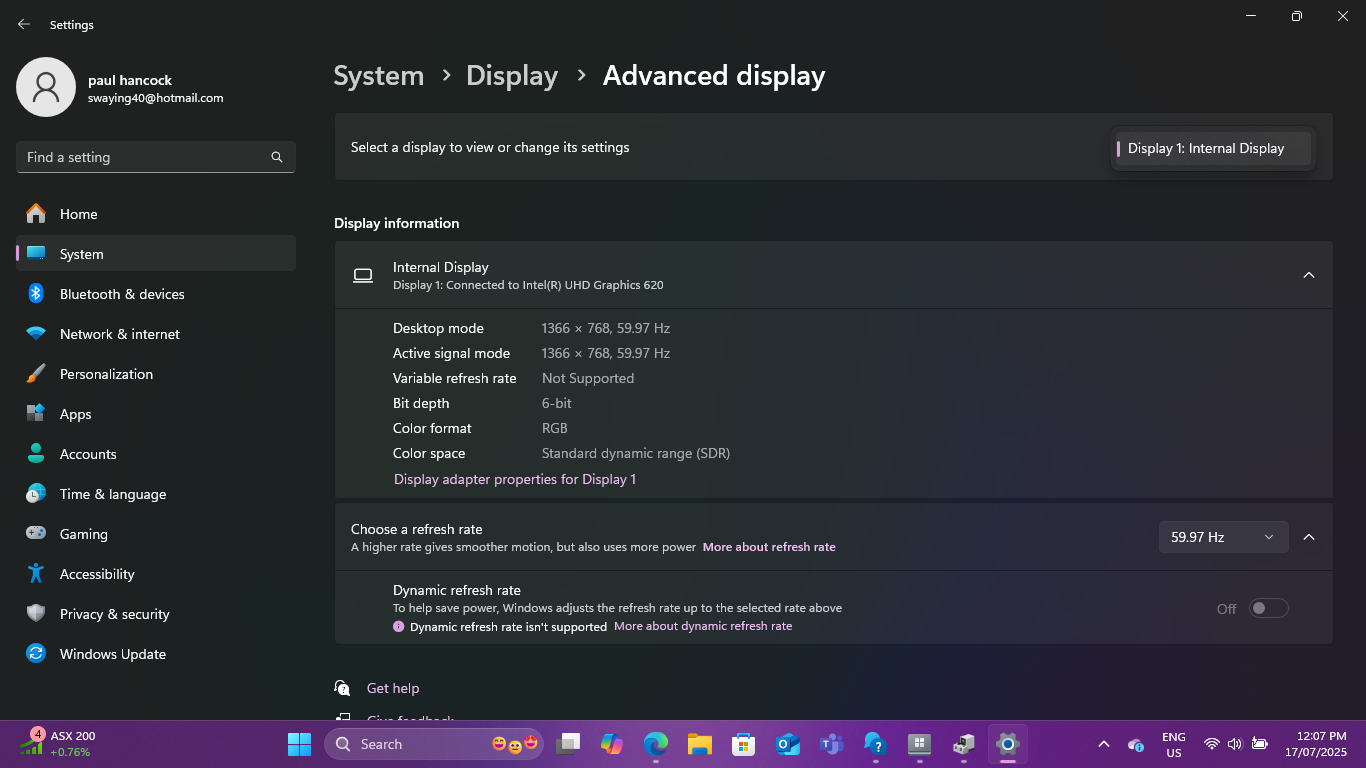This screenshot has width=1366, height=768.
Task: Show hidden icons in the system tray
Action: tap(1104, 744)
